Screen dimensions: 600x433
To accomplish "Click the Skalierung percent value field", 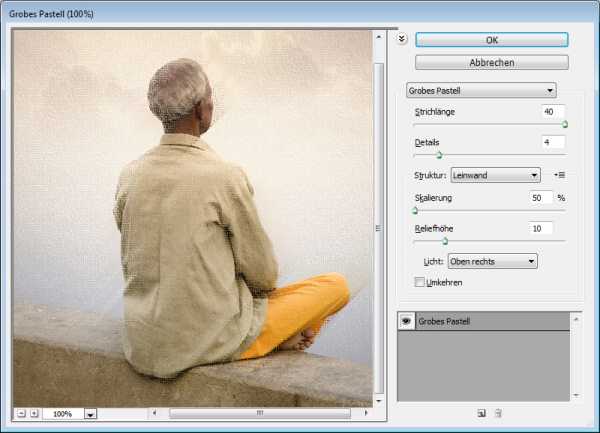I will (x=541, y=198).
